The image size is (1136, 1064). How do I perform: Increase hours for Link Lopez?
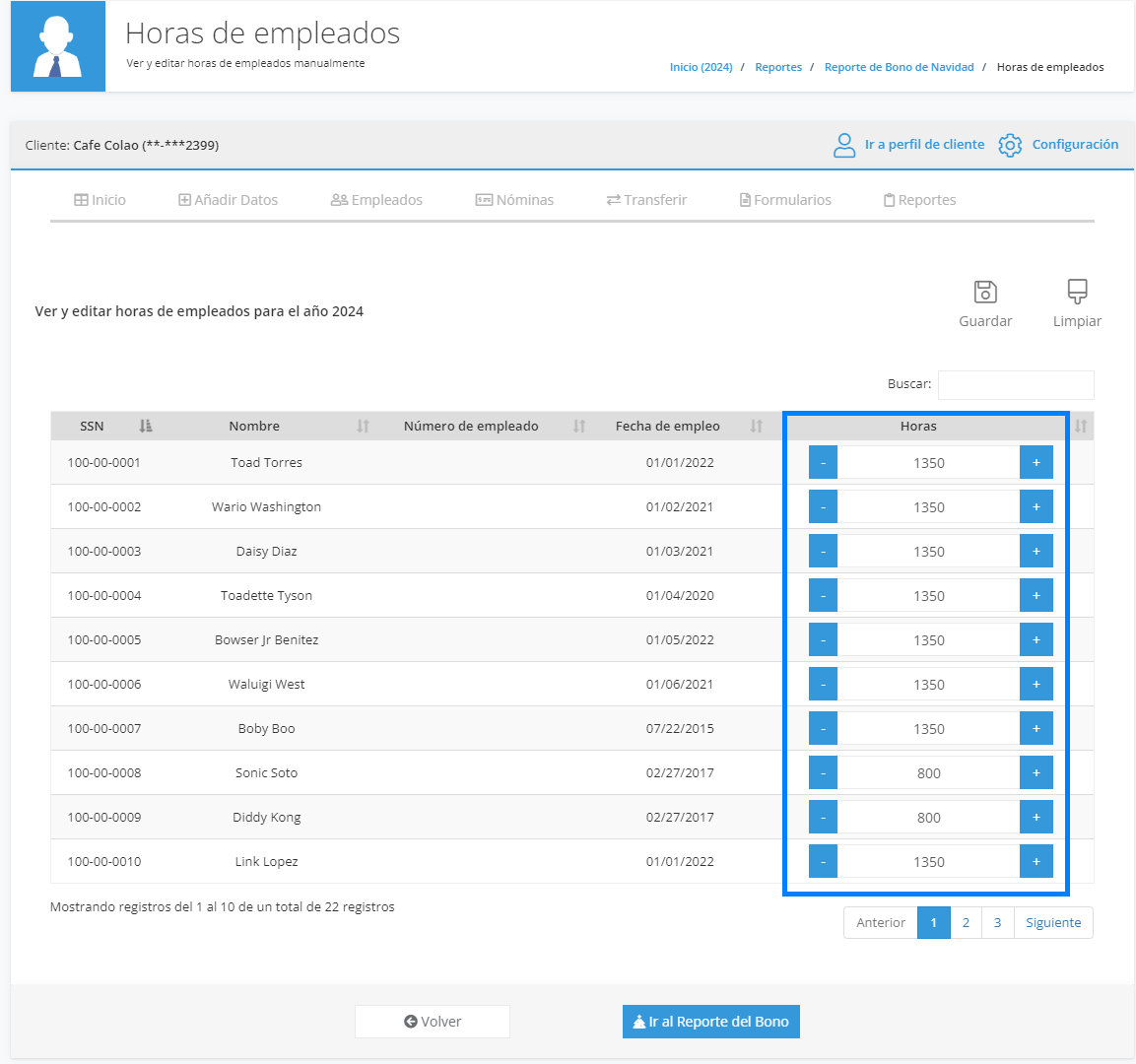[1036, 861]
